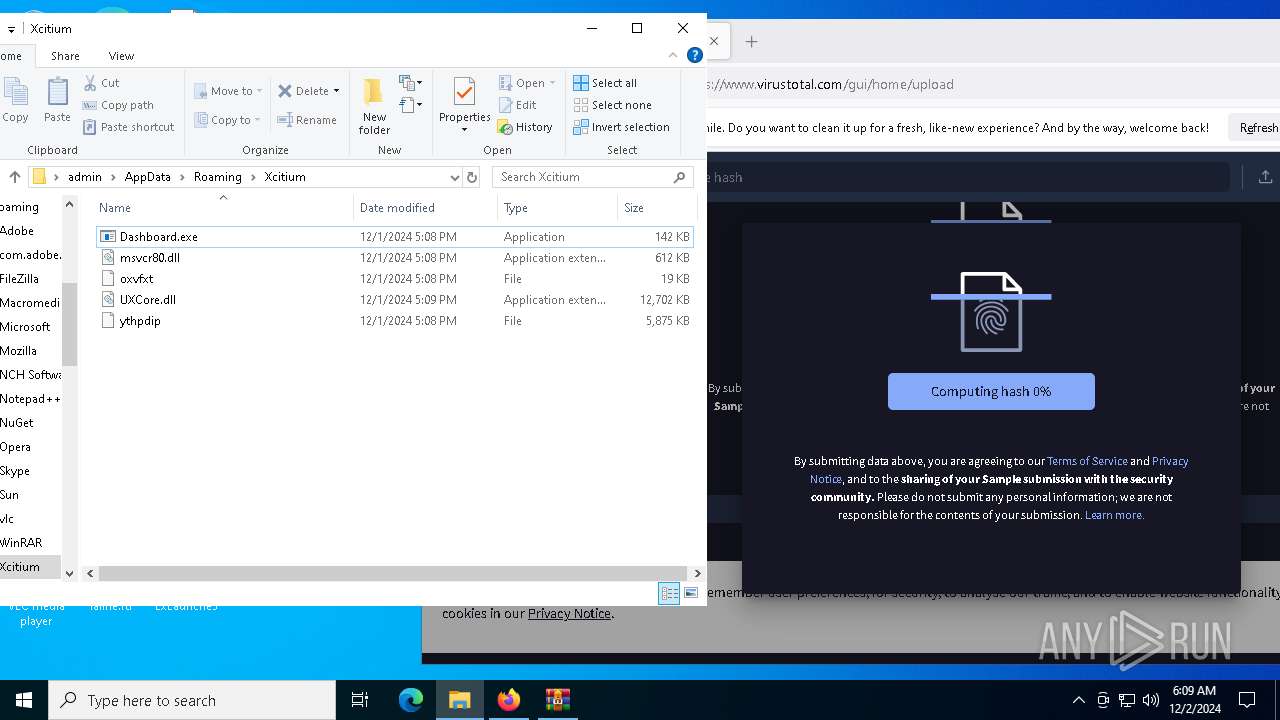This screenshot has height=720, width=1280.
Task: Expand the Properties dropdown arrow
Action: click(x=464, y=130)
